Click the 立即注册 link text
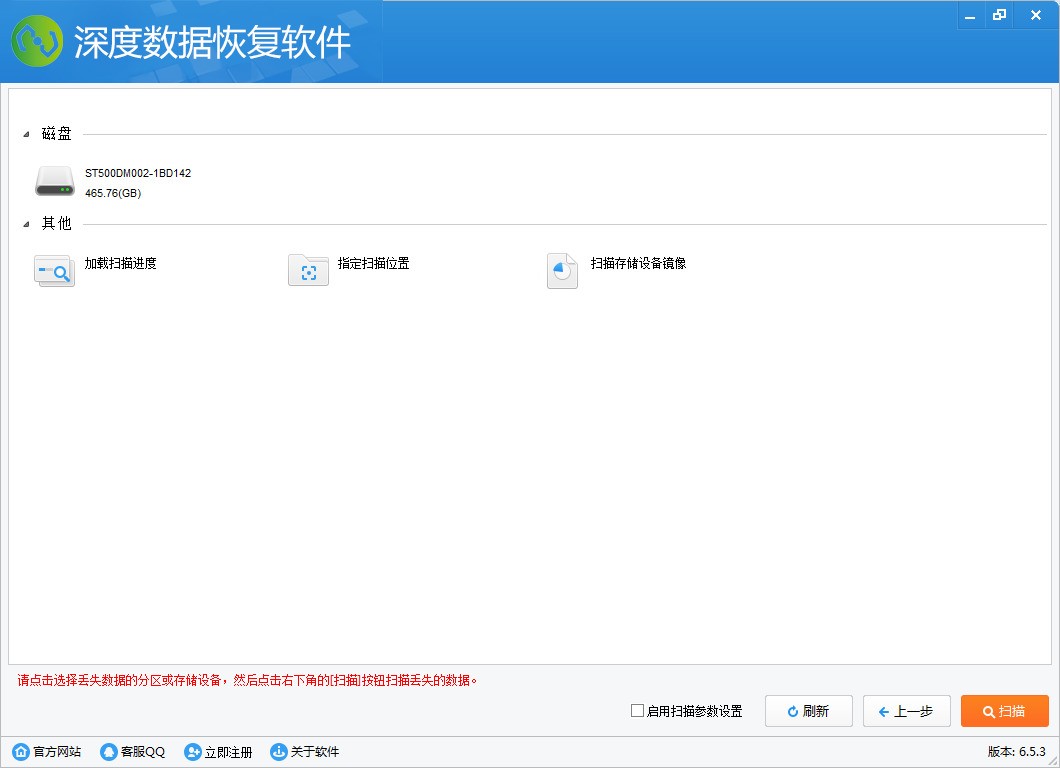This screenshot has height=768, width=1060. pyautogui.click(x=230, y=751)
